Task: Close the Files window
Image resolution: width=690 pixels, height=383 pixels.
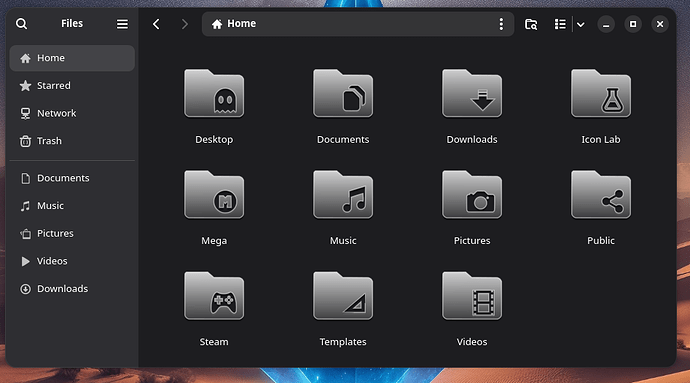Action: [x=660, y=24]
